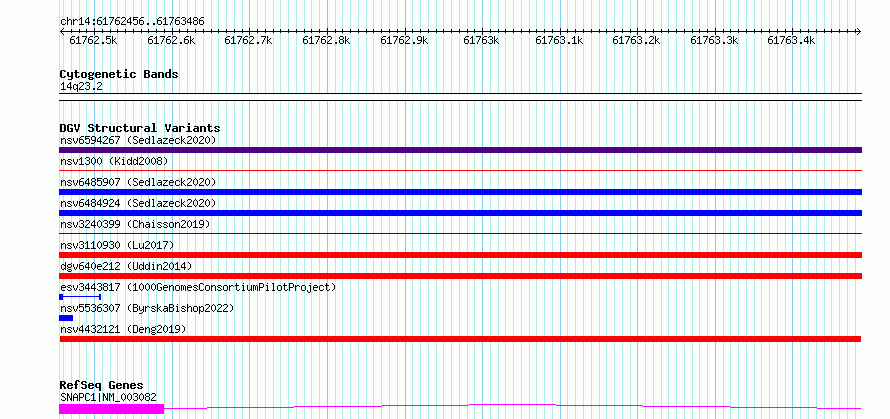The height and width of the screenshot is (419, 890).
Task: Open variant label dgv640e212 (Uddin2014)
Action: (x=126, y=266)
